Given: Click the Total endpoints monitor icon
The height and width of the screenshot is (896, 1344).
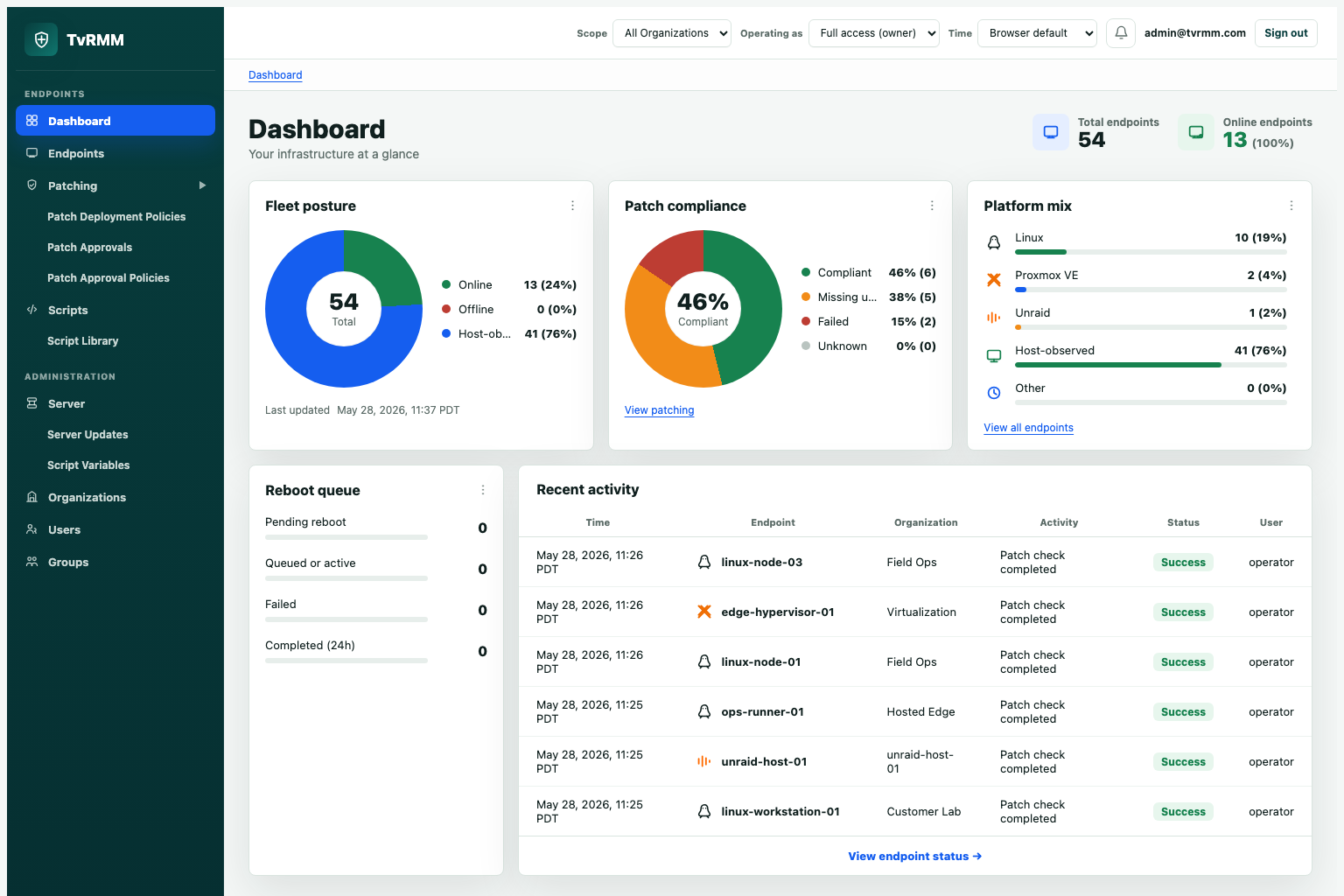Looking at the screenshot, I should pos(1051,132).
